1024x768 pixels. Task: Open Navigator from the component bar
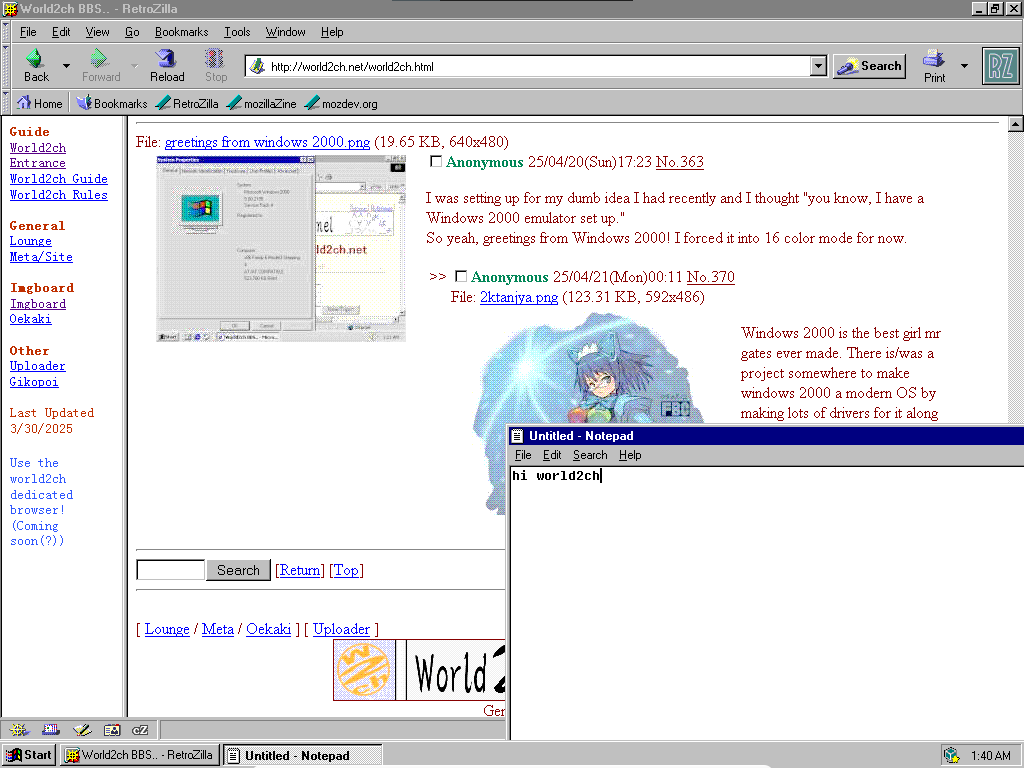(19, 730)
